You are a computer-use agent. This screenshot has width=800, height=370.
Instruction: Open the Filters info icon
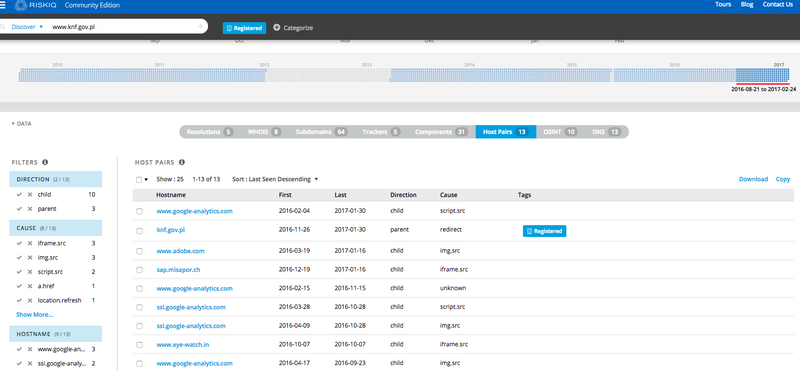pos(45,162)
